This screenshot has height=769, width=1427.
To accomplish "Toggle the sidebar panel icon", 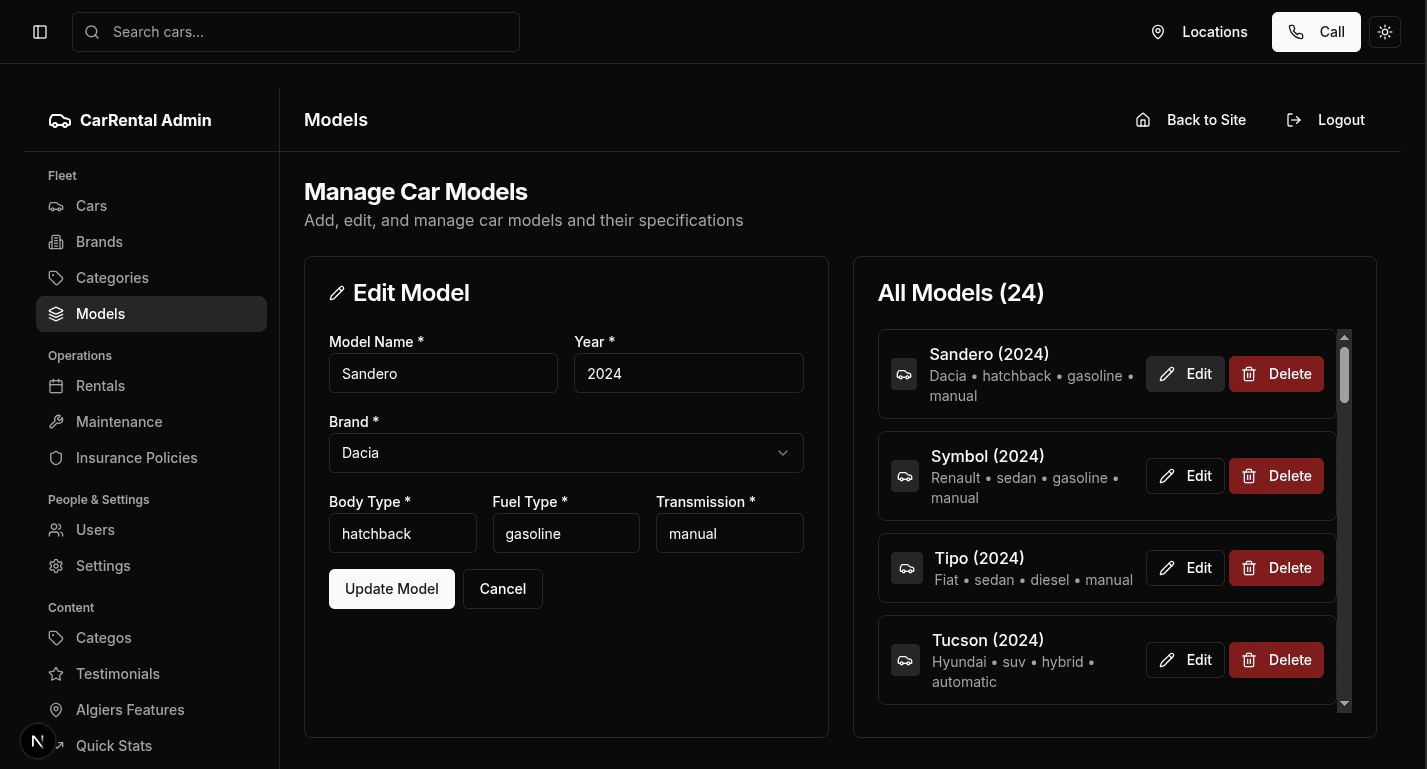I will pyautogui.click(x=40, y=32).
